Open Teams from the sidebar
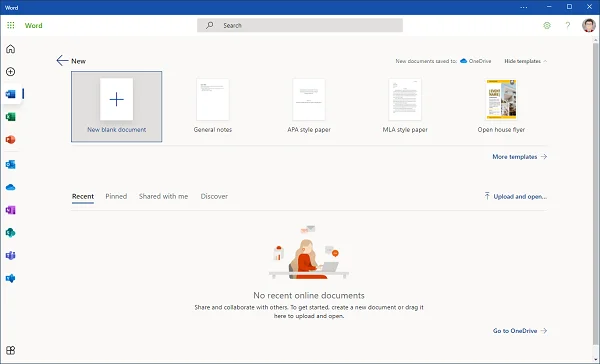 pos(11,256)
